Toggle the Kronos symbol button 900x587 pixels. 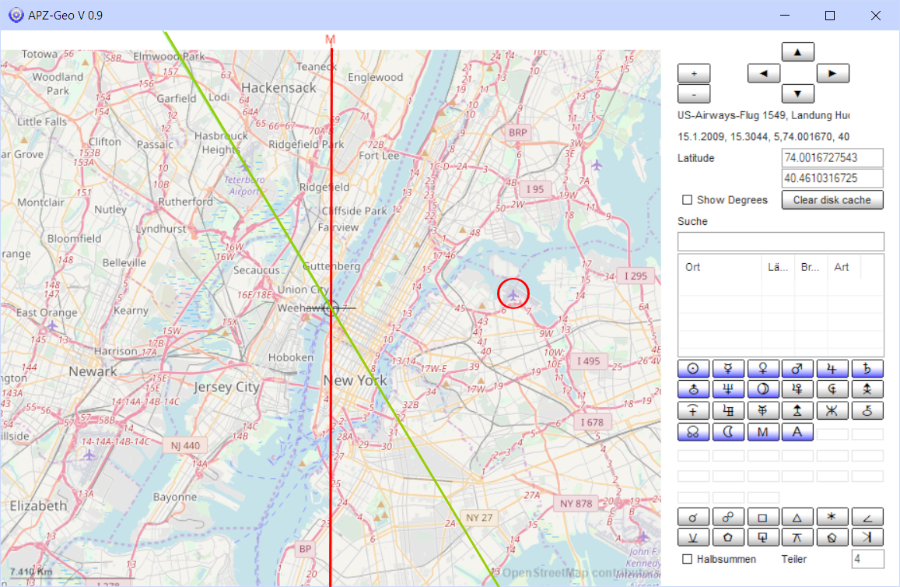[693, 411]
